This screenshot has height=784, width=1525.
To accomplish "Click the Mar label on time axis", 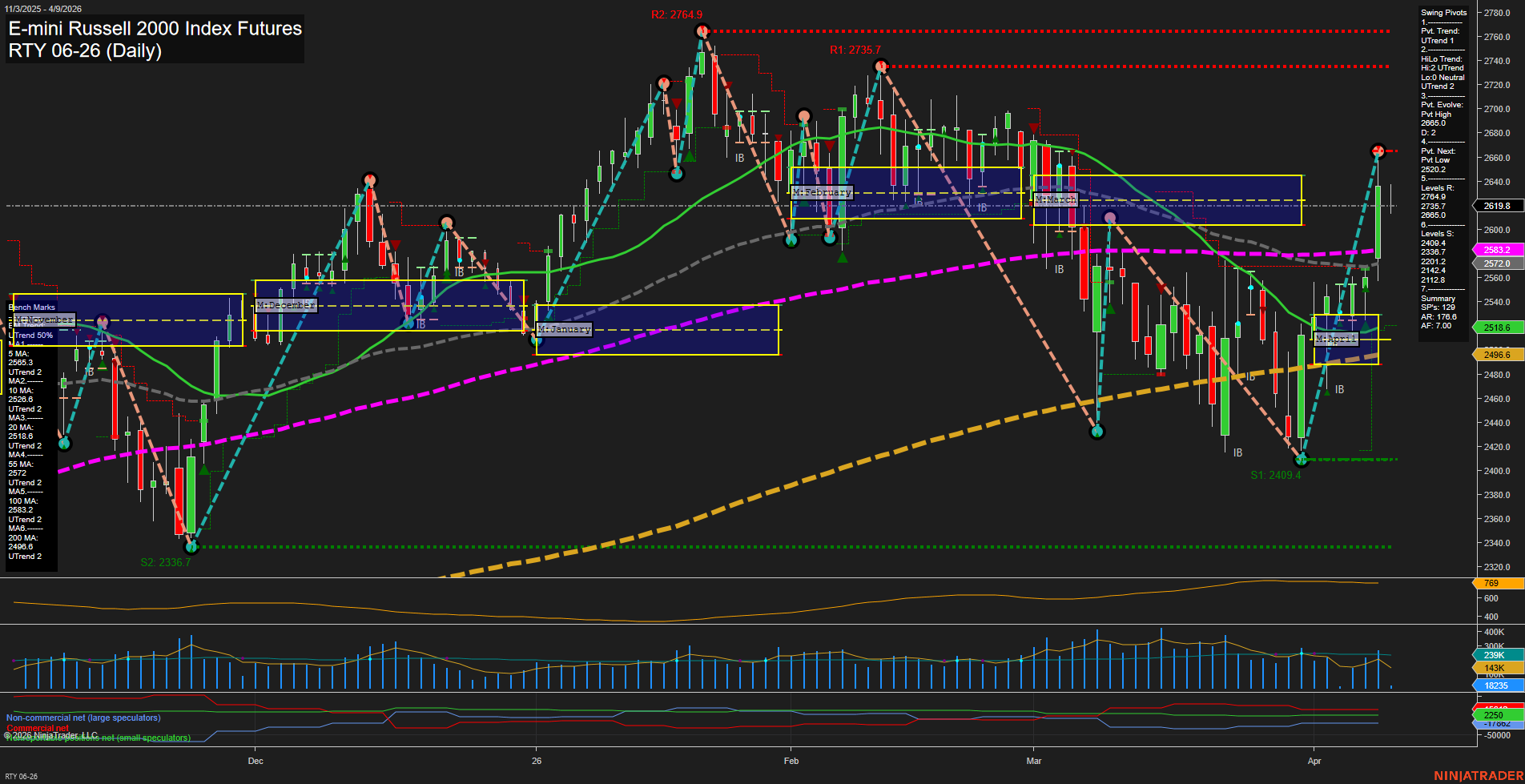I will click(1034, 761).
